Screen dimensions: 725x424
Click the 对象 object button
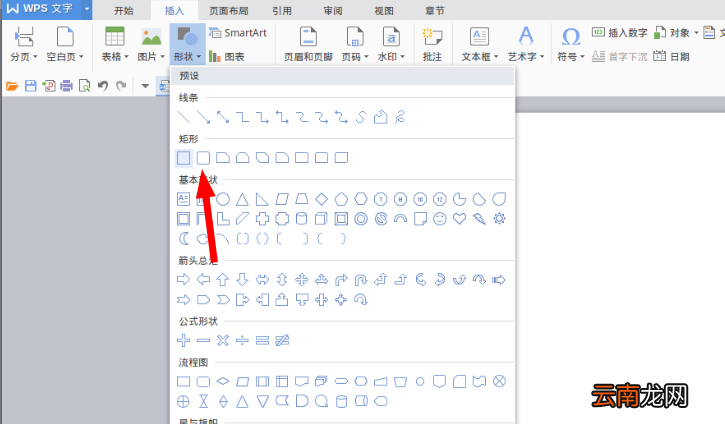point(676,32)
